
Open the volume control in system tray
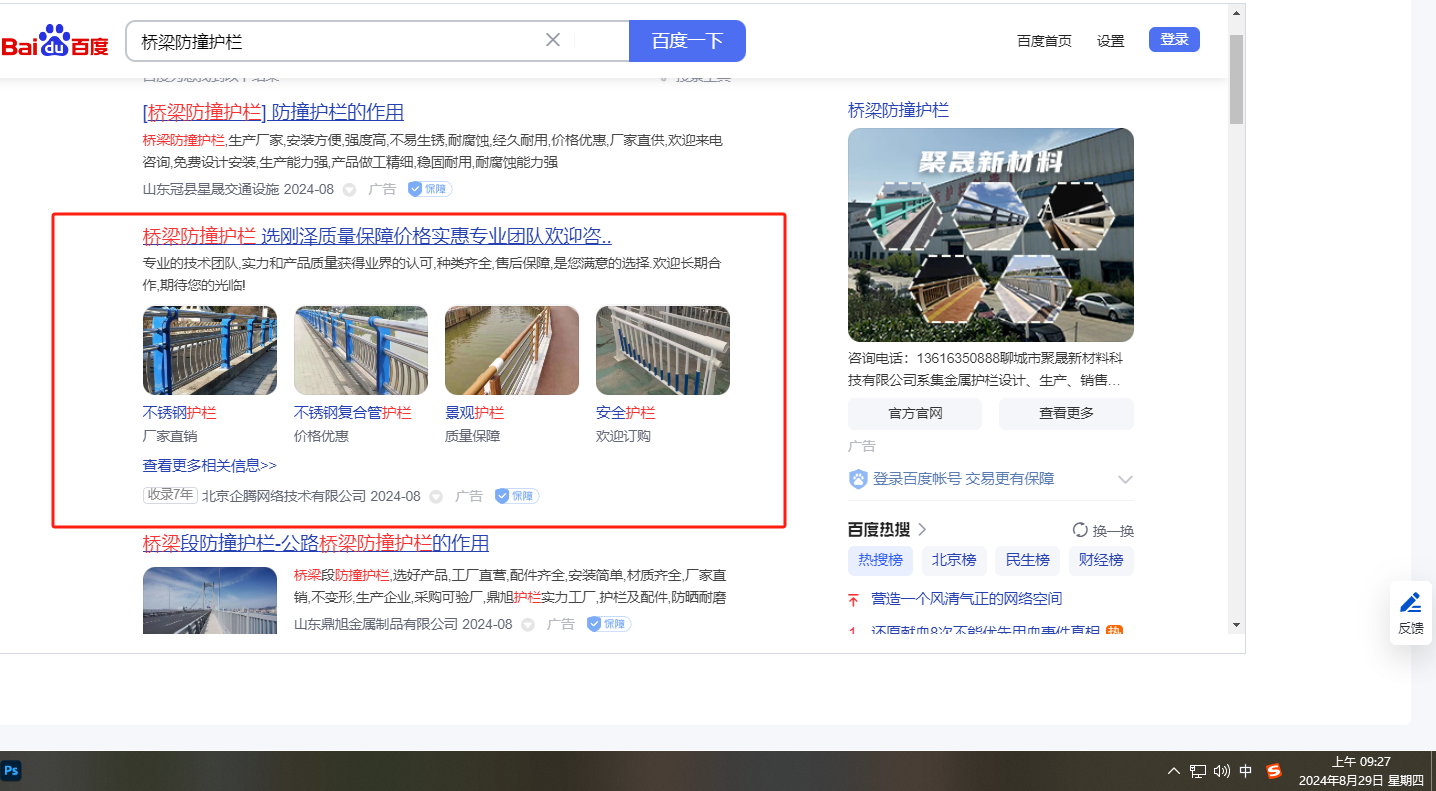(x=1221, y=771)
